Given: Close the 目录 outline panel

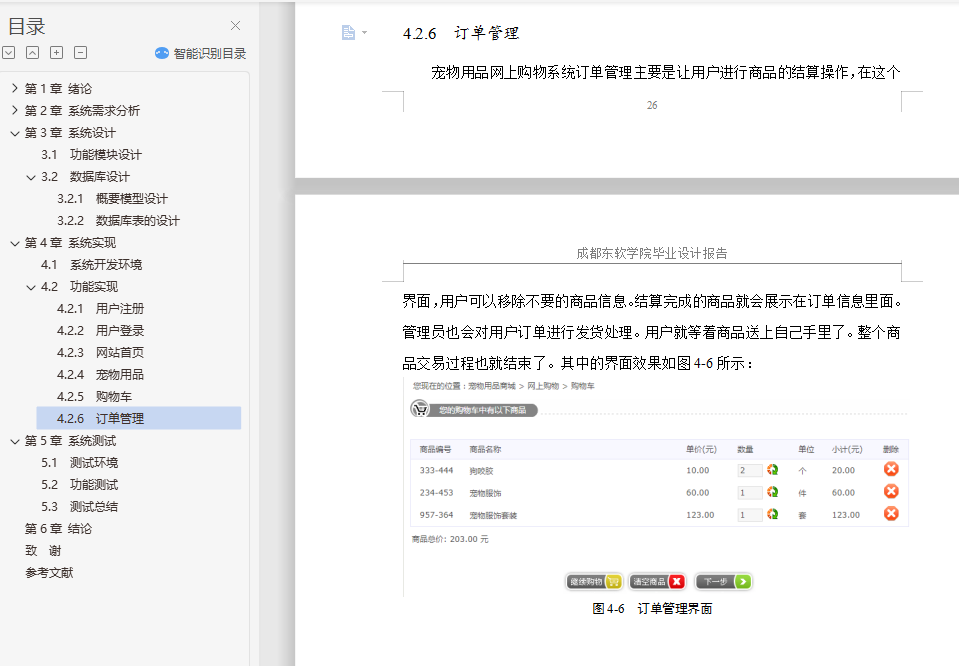Looking at the screenshot, I should (235, 26).
